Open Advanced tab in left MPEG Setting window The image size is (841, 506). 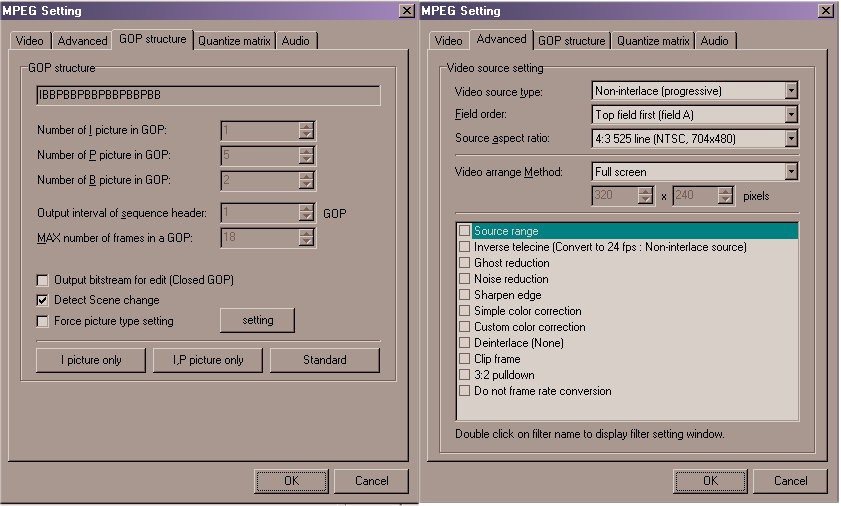82,41
